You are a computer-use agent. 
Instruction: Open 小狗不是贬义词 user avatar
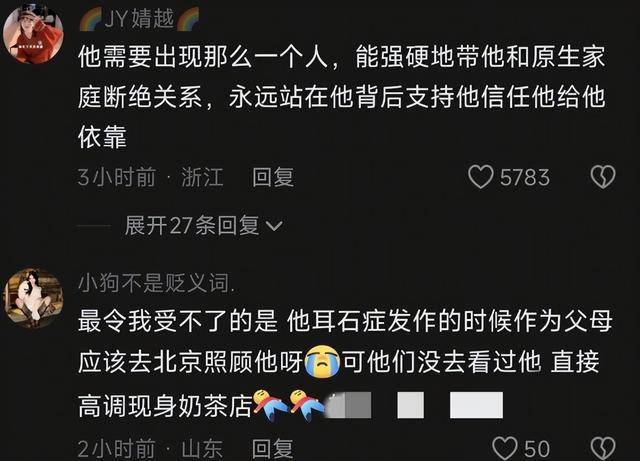pos(33,298)
